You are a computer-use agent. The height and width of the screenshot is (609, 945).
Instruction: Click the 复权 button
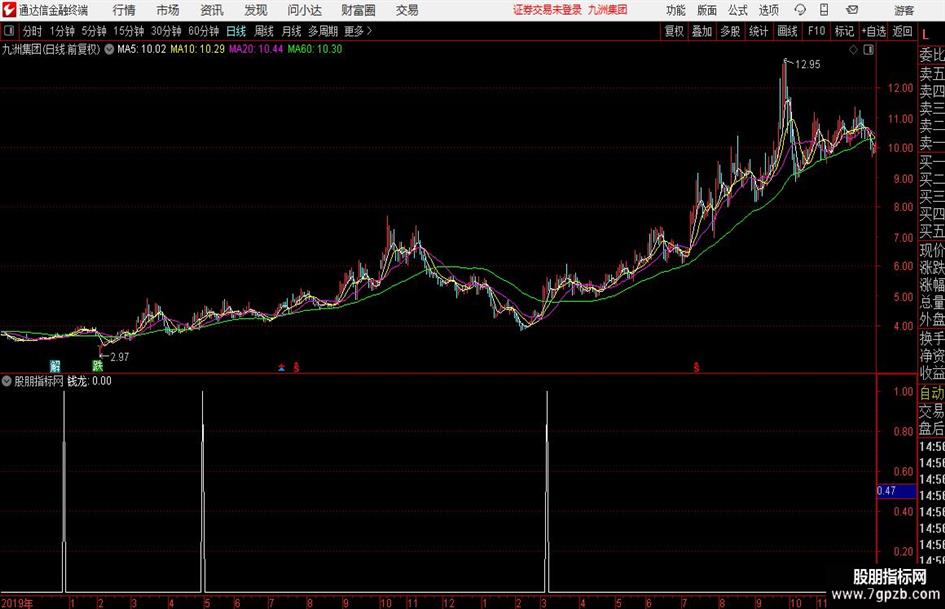(674, 31)
